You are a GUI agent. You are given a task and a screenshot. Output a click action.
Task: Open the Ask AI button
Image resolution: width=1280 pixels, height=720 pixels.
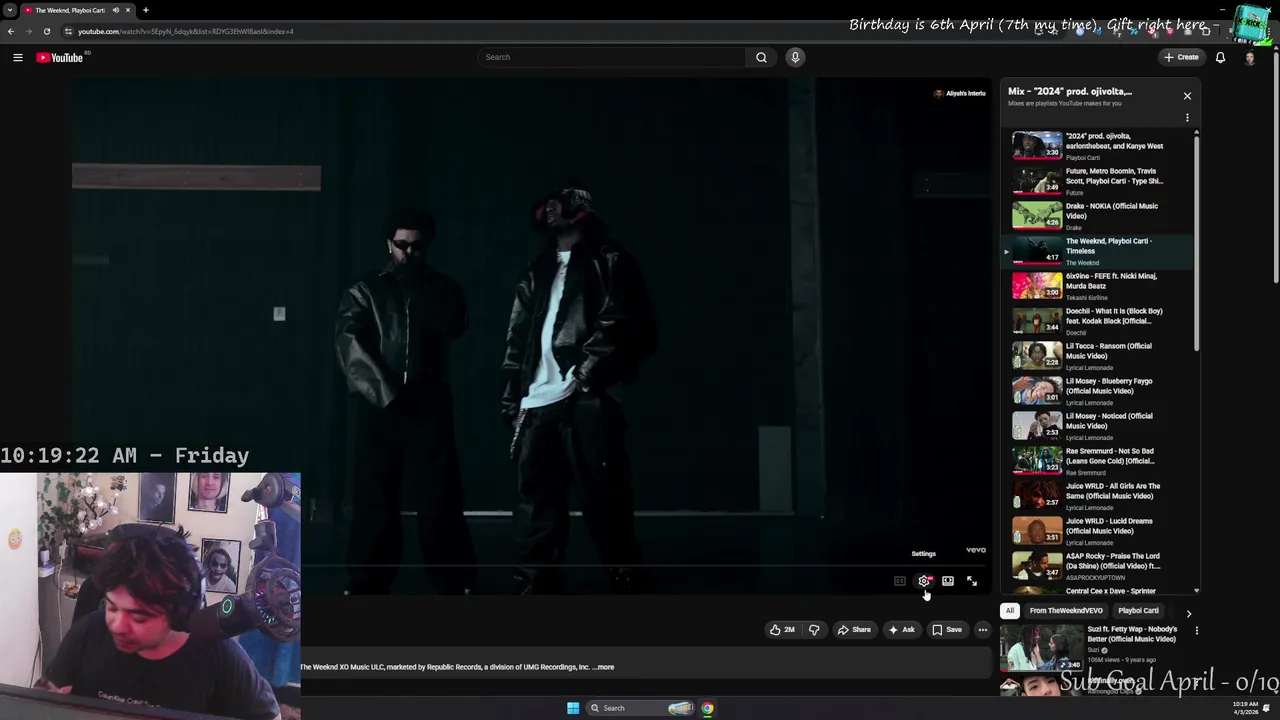(901, 630)
